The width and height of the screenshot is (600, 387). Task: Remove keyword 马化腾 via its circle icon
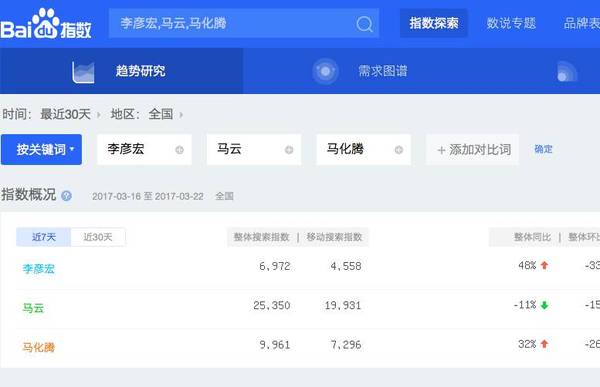click(398, 150)
